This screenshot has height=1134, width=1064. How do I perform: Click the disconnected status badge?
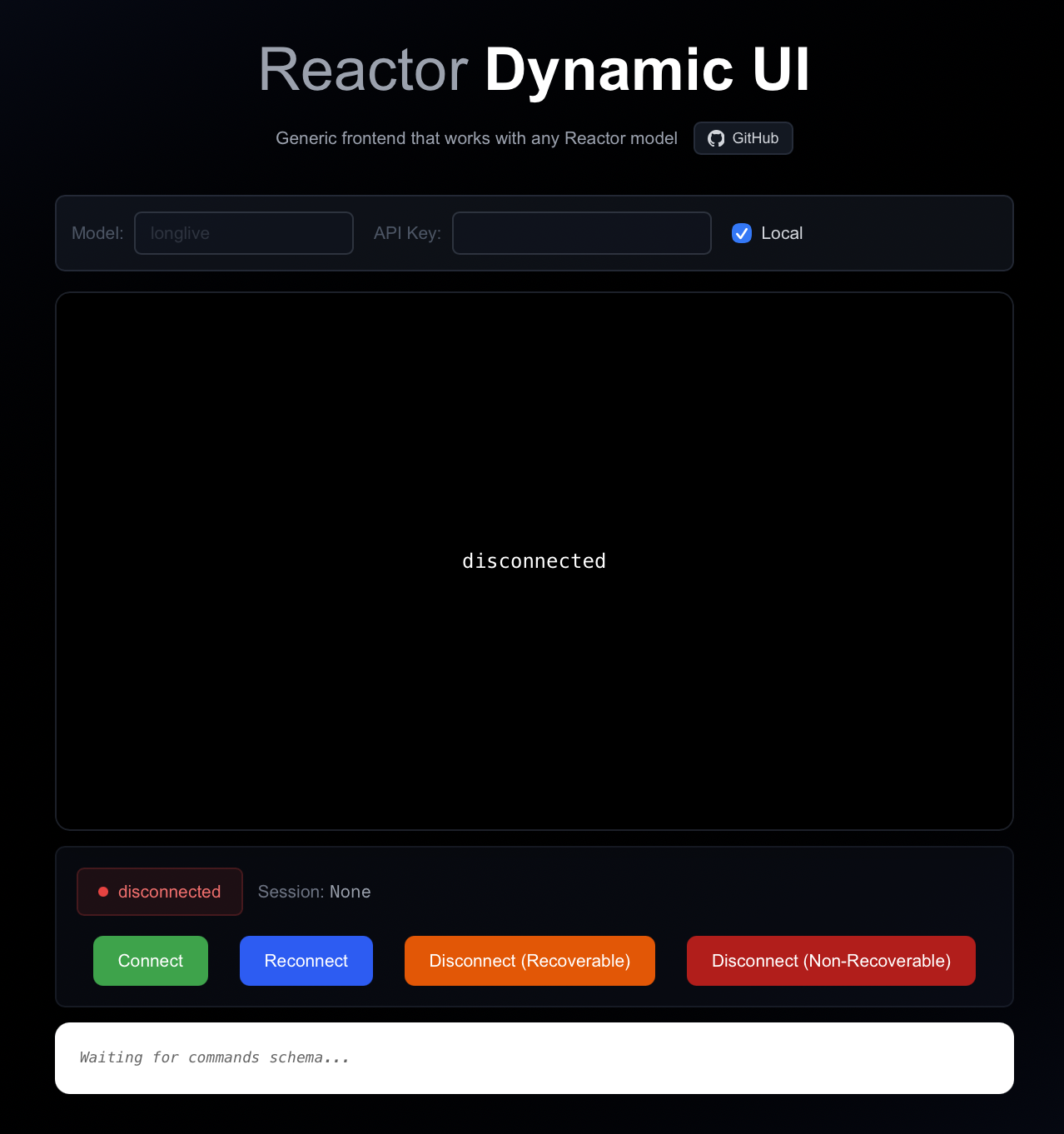[159, 891]
